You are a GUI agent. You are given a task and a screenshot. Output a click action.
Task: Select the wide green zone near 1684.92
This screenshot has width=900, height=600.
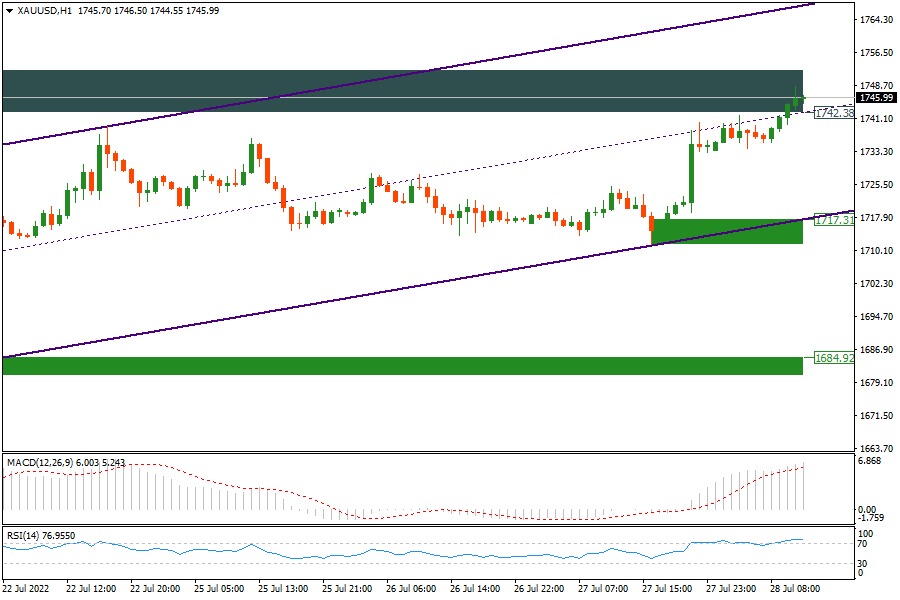tap(400, 365)
